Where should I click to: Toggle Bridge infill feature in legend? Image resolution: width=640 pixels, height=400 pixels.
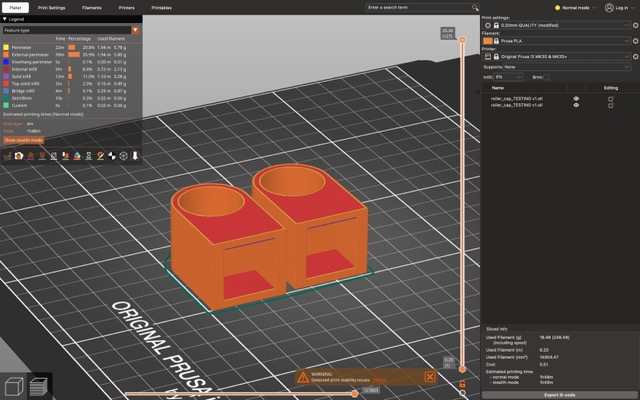65,91
